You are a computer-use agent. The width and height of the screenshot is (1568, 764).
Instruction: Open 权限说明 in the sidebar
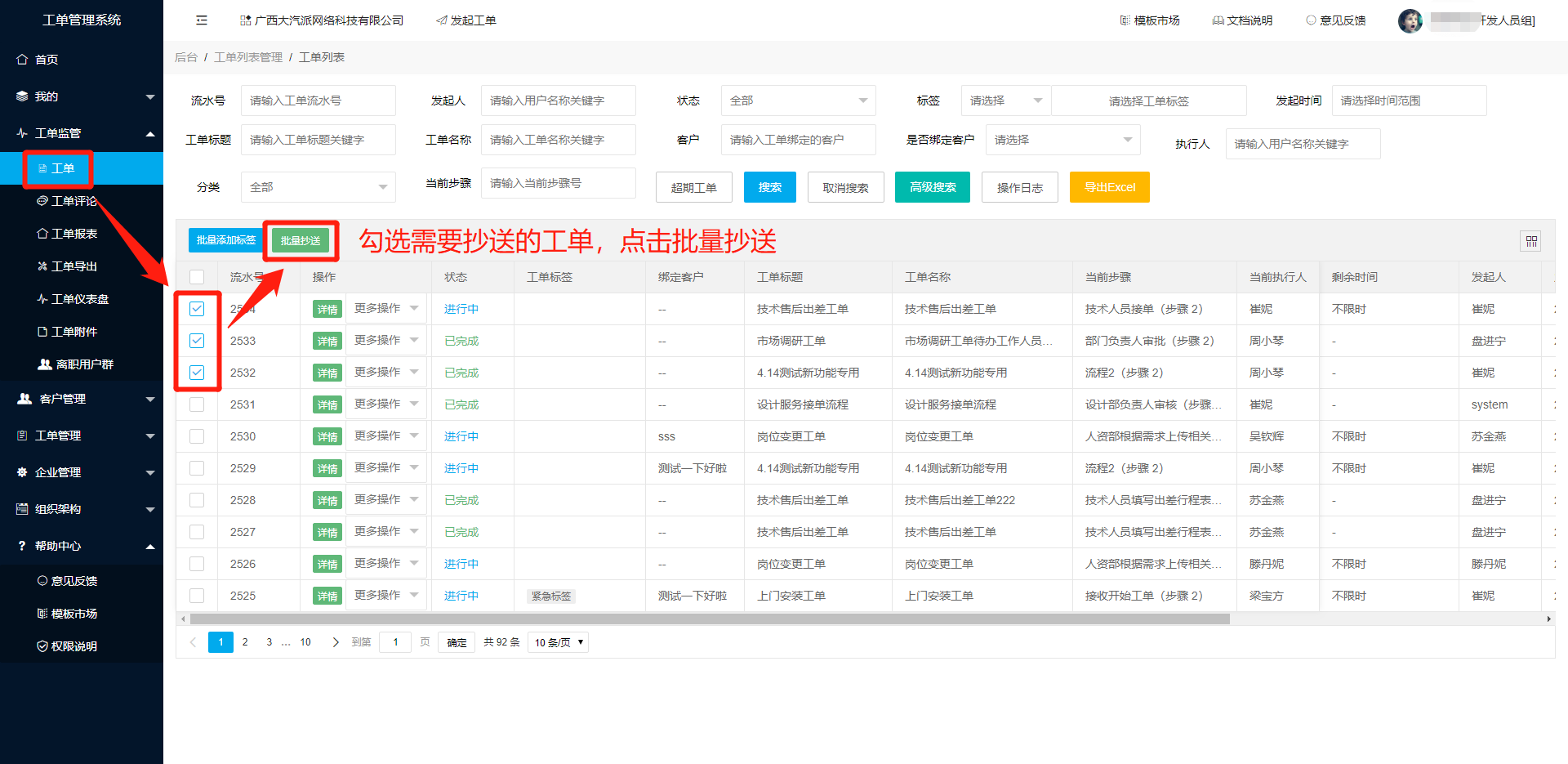point(67,646)
